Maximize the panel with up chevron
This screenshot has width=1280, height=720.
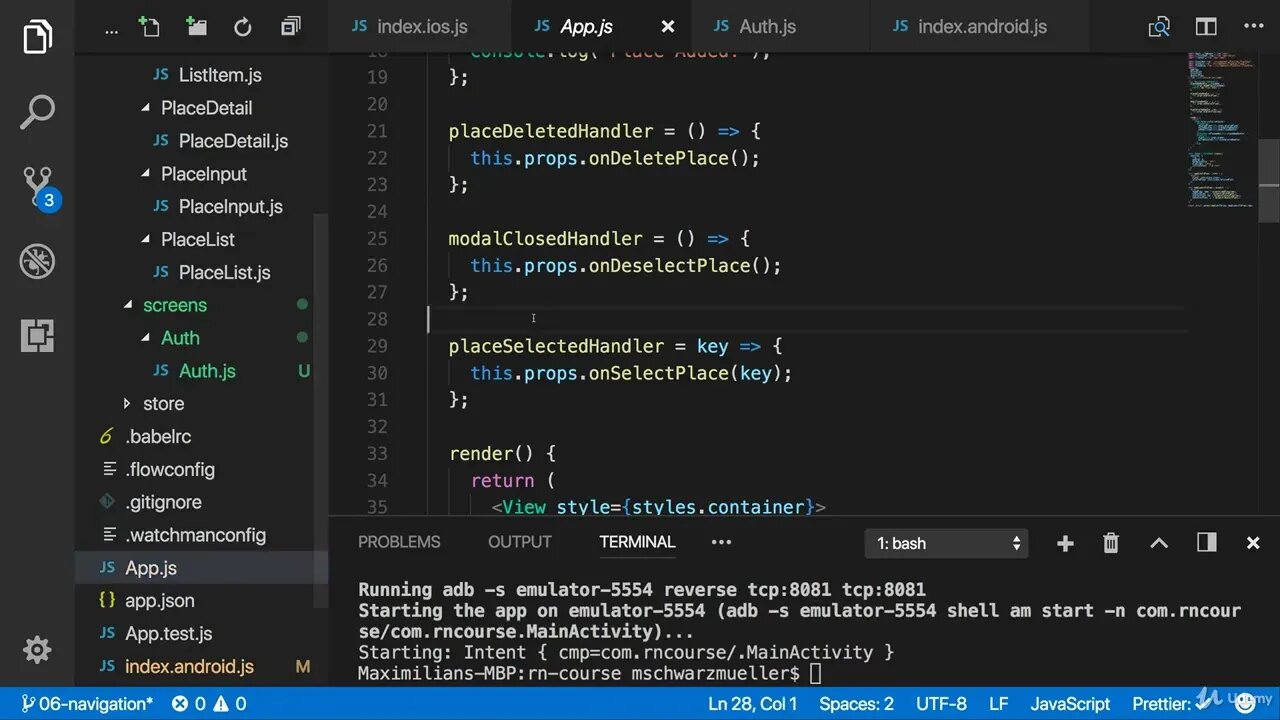click(x=1159, y=543)
